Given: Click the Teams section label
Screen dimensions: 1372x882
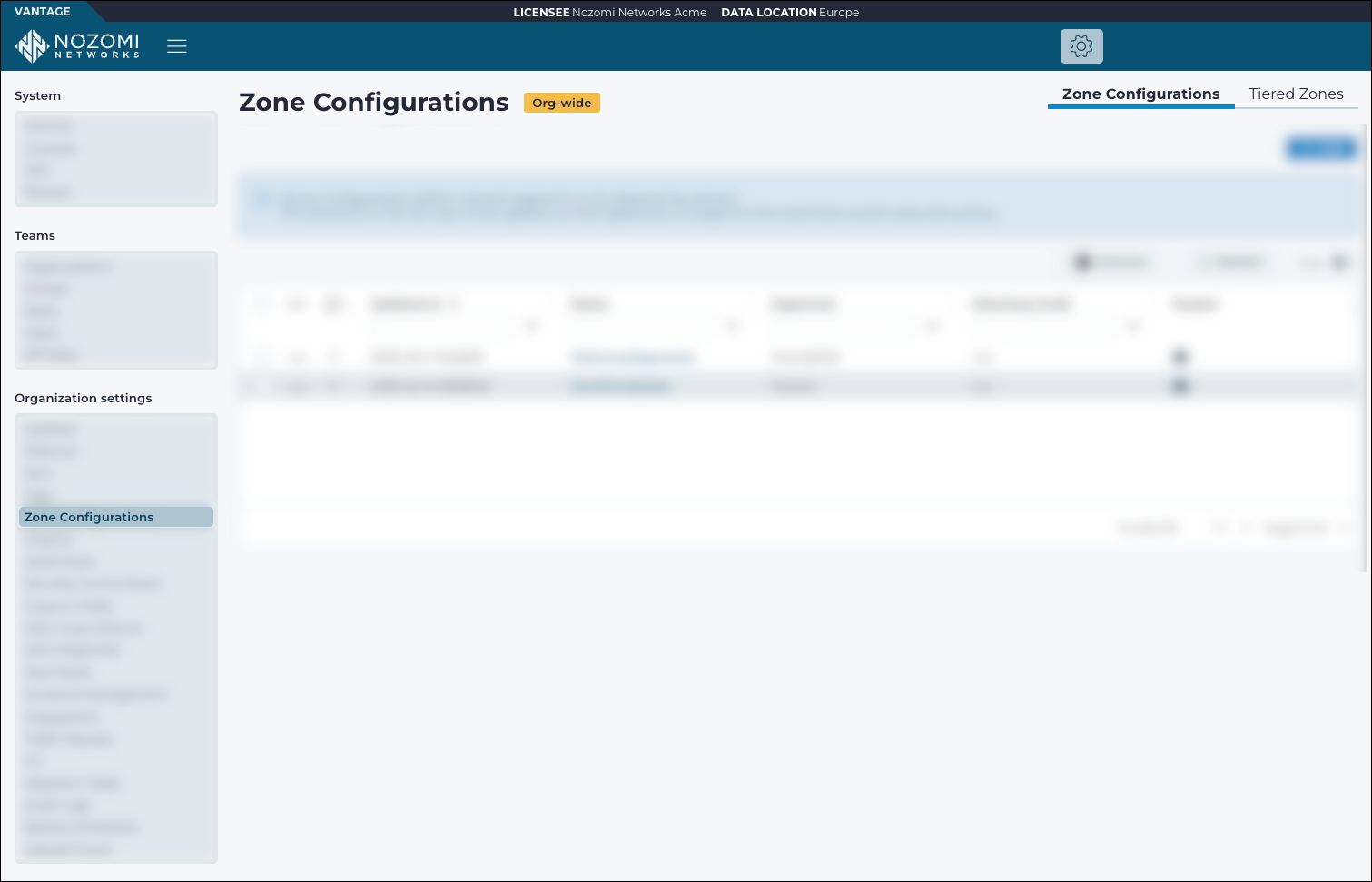Looking at the screenshot, I should tap(35, 235).
